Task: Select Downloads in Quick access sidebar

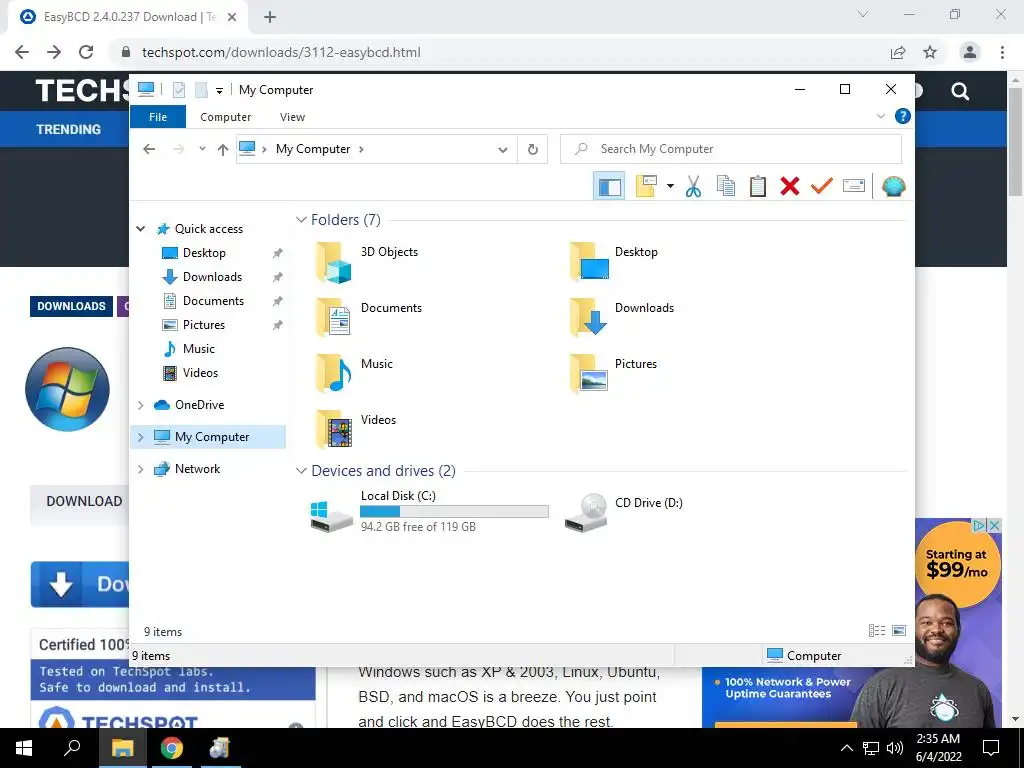Action: pyautogui.click(x=212, y=277)
